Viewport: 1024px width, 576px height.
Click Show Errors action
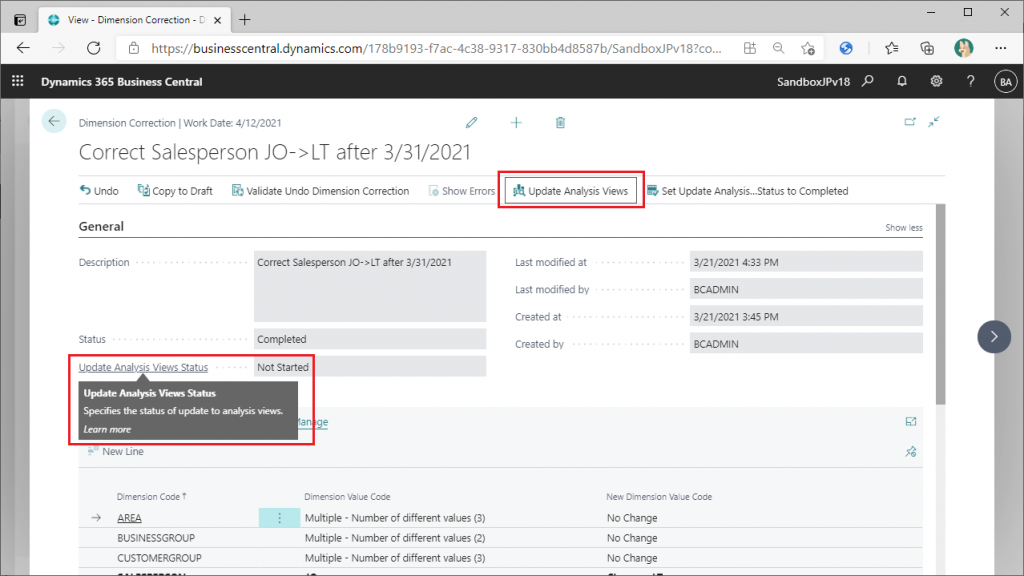click(462, 191)
